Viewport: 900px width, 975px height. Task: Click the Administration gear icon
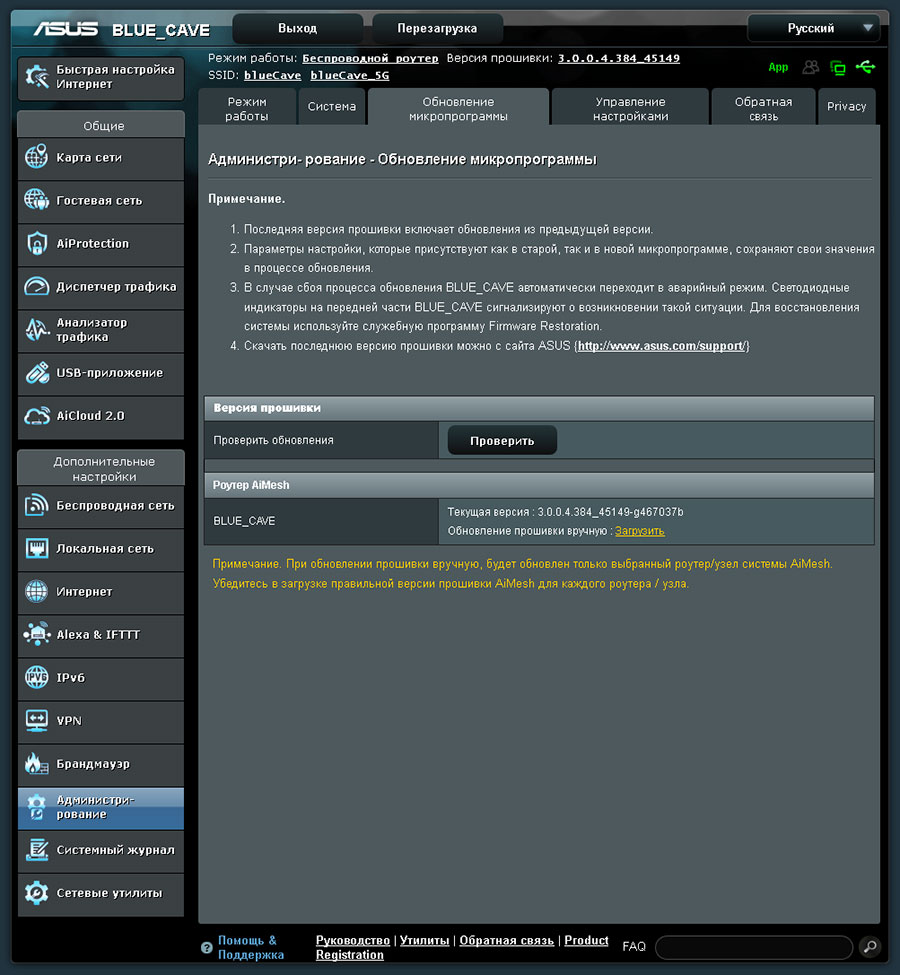click(37, 806)
